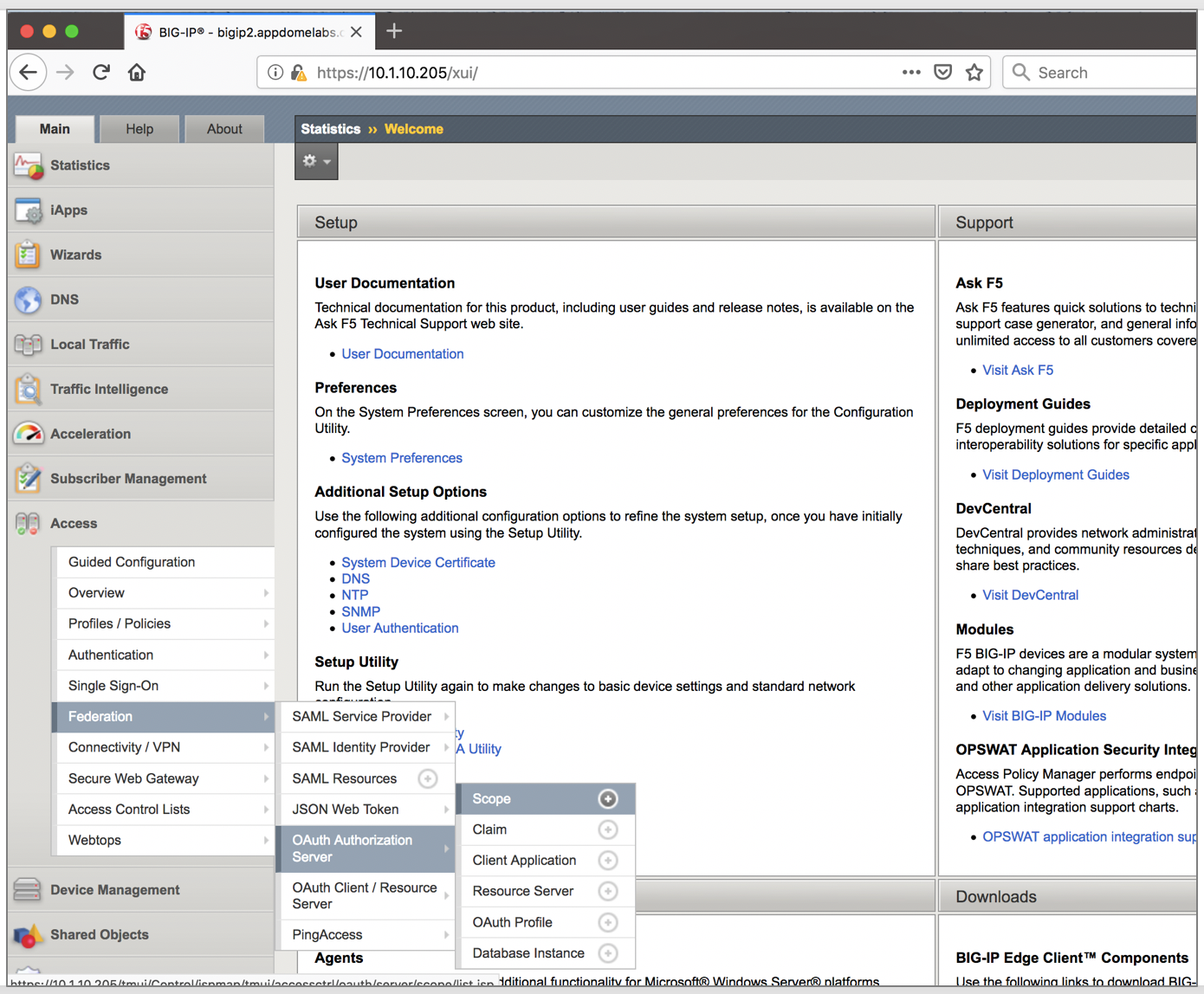Image resolution: width=1204 pixels, height=994 pixels.
Task: Click the iApps sidebar icon
Action: [28, 210]
